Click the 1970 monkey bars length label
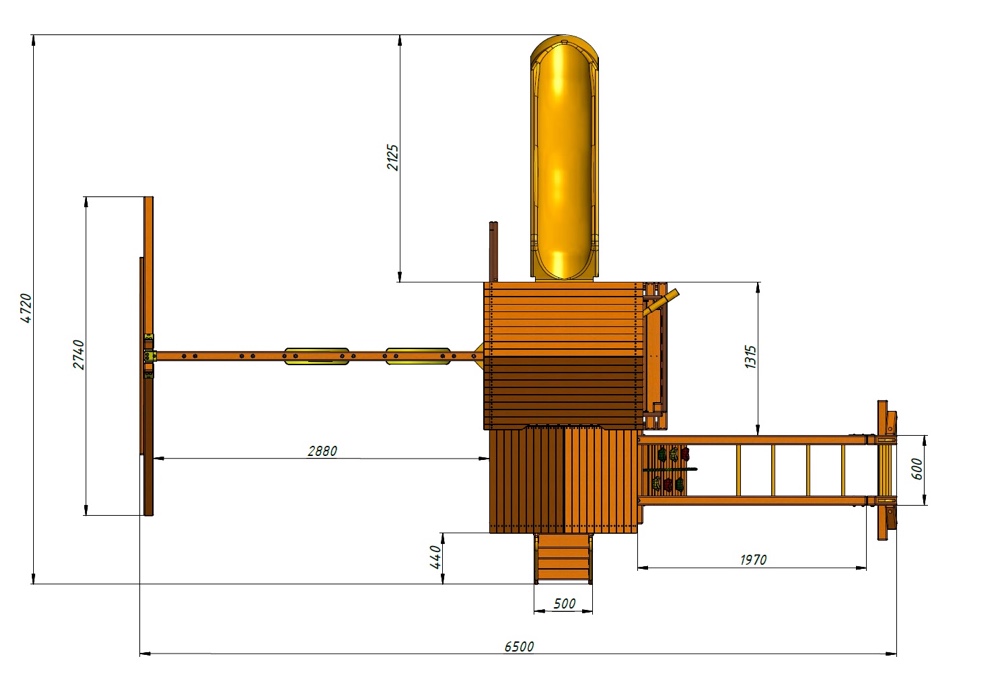The height and width of the screenshot is (688, 990). click(752, 560)
